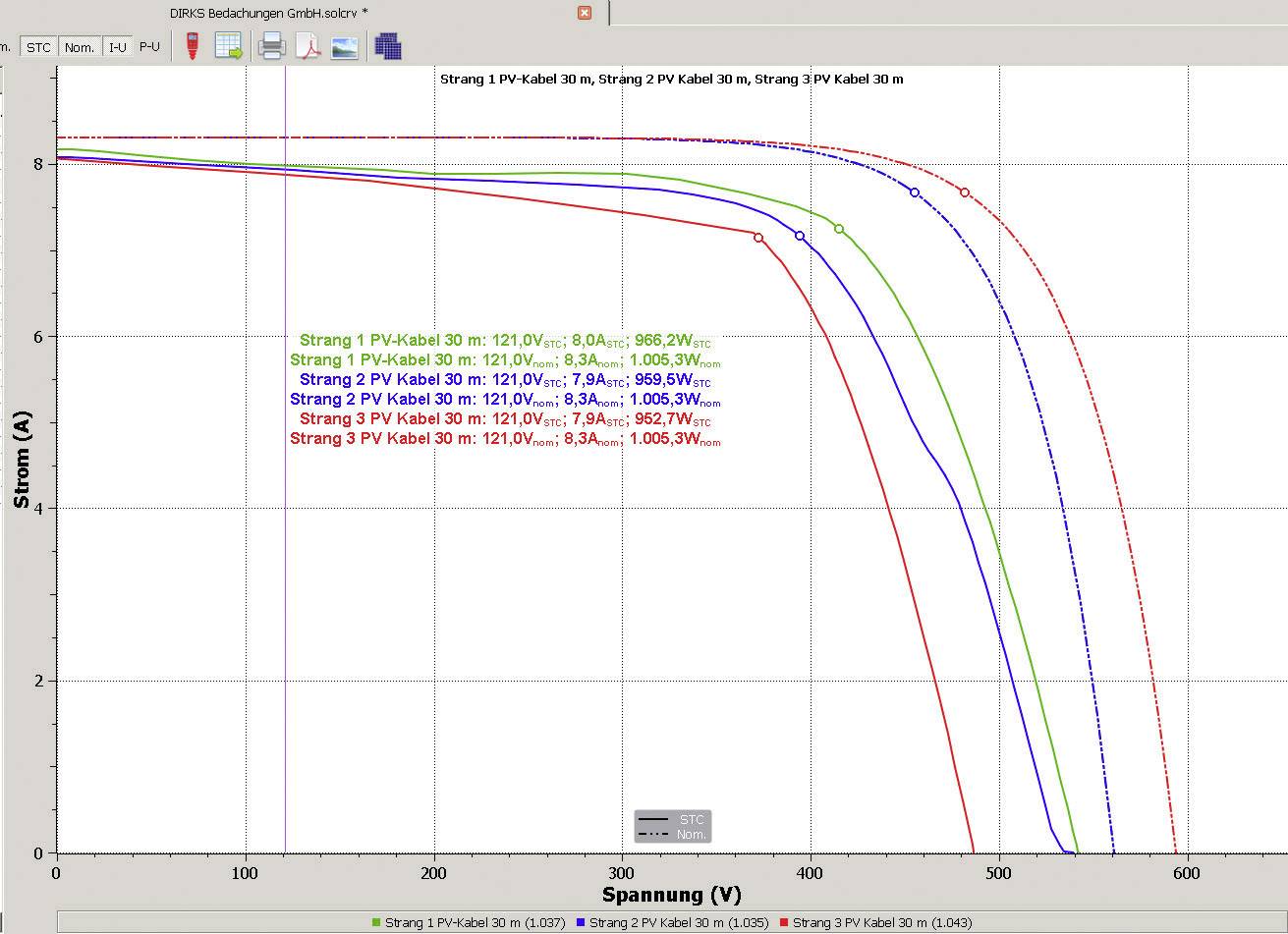Save the chart as an image
The height and width of the screenshot is (934, 1288).
click(344, 45)
